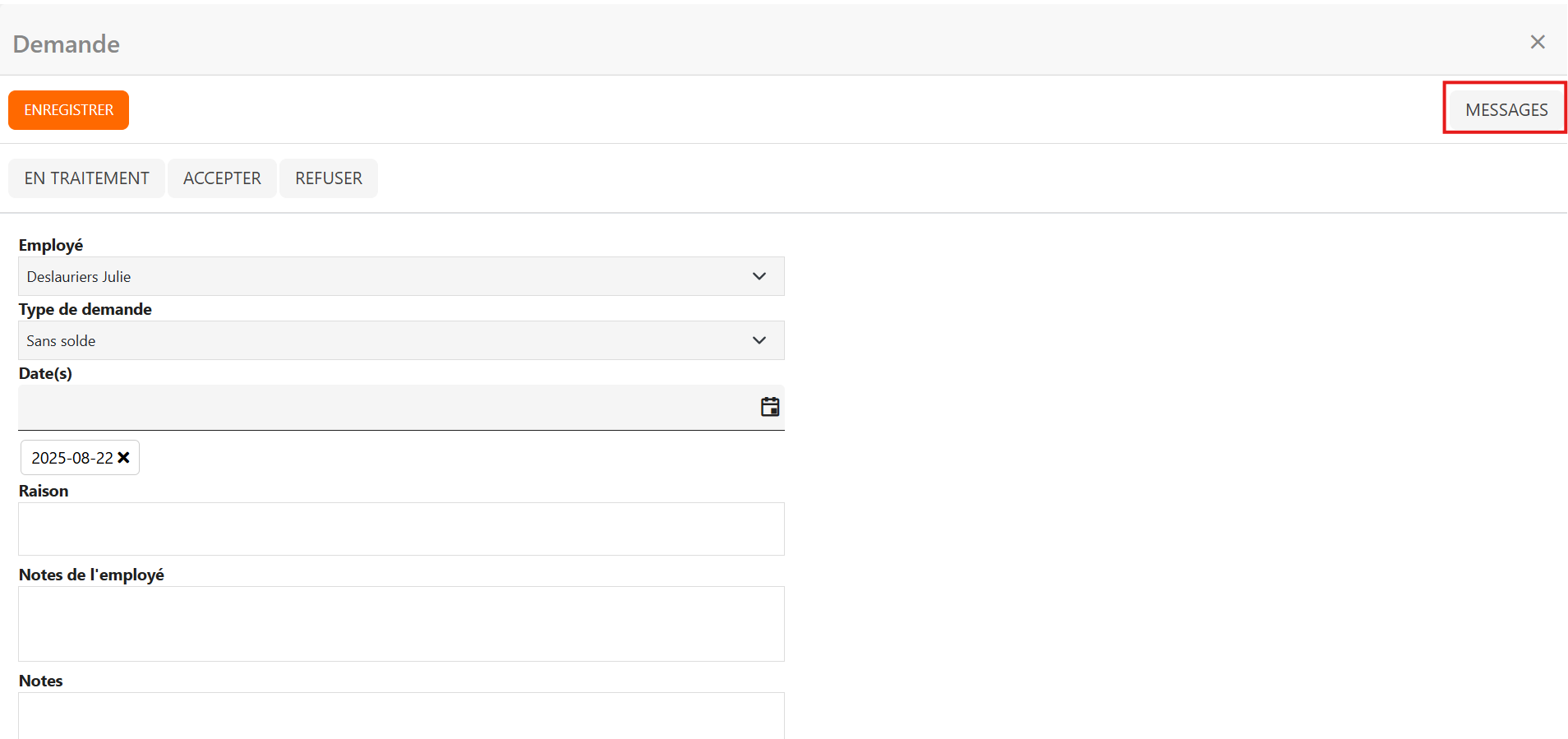This screenshot has height=739, width=1568.
Task: Click the Demande dialog title
Action: pos(67,44)
